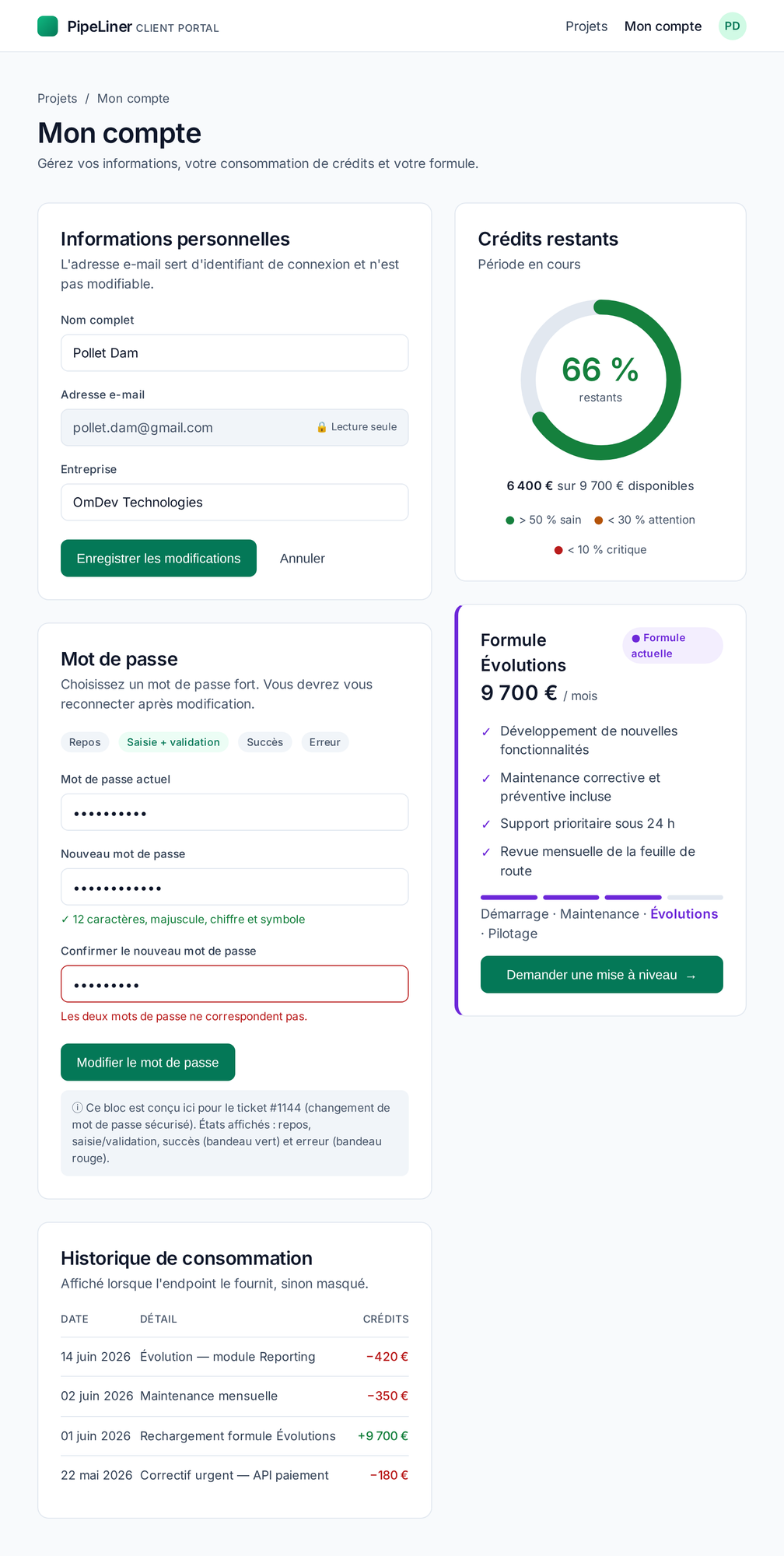784x1556 pixels.
Task: Open the PD user avatar
Action: point(732,26)
